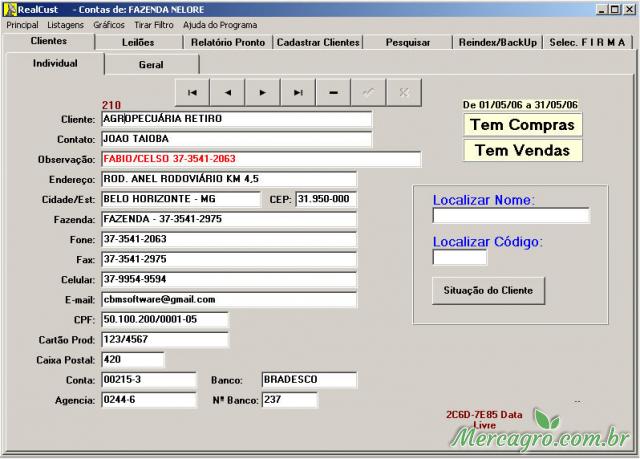Viewport: 640px width, 459px height.
Task: Click the RealCust title bar icon
Action: [x=10, y=9]
